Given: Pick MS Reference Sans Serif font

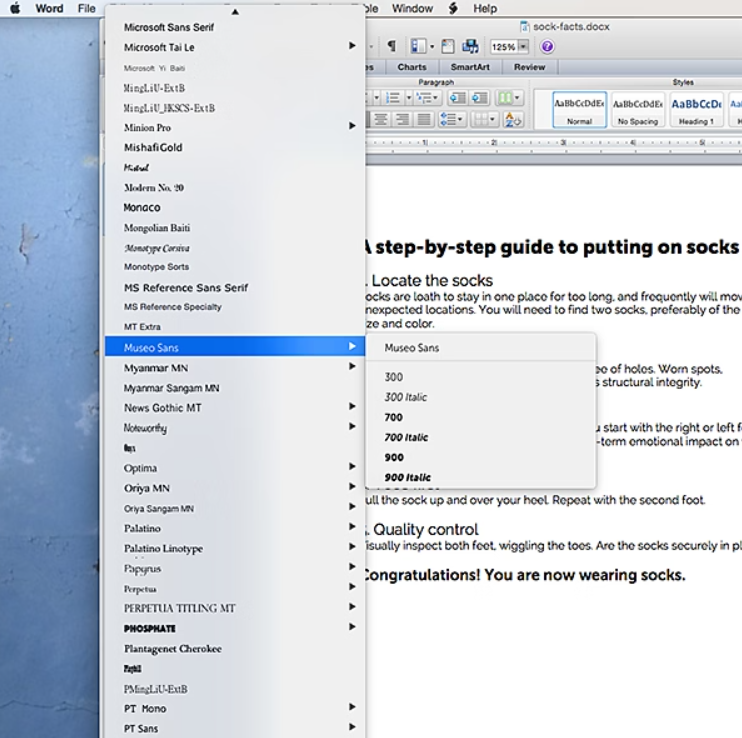Looking at the screenshot, I should (x=235, y=288).
